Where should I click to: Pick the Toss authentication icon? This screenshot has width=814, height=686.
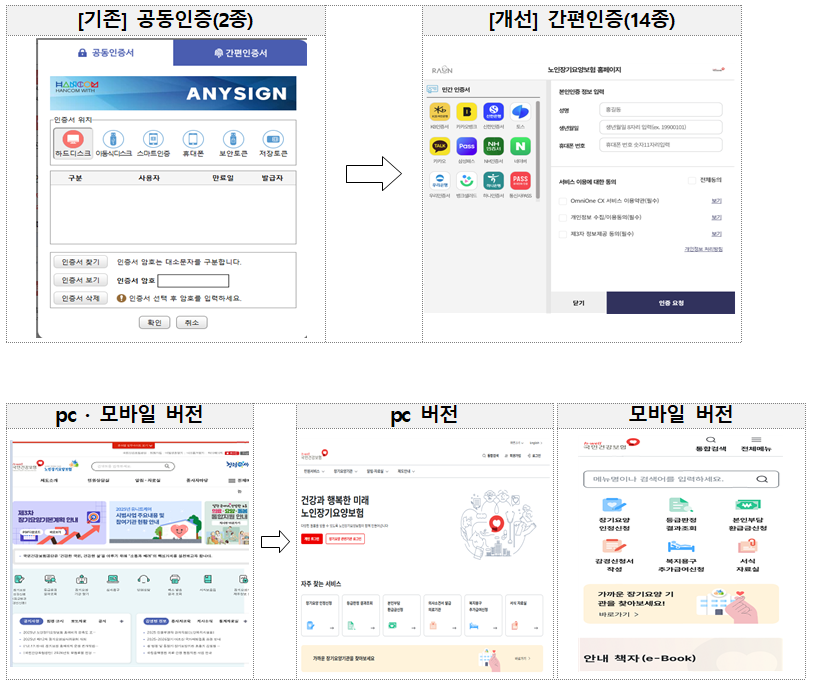point(521,112)
